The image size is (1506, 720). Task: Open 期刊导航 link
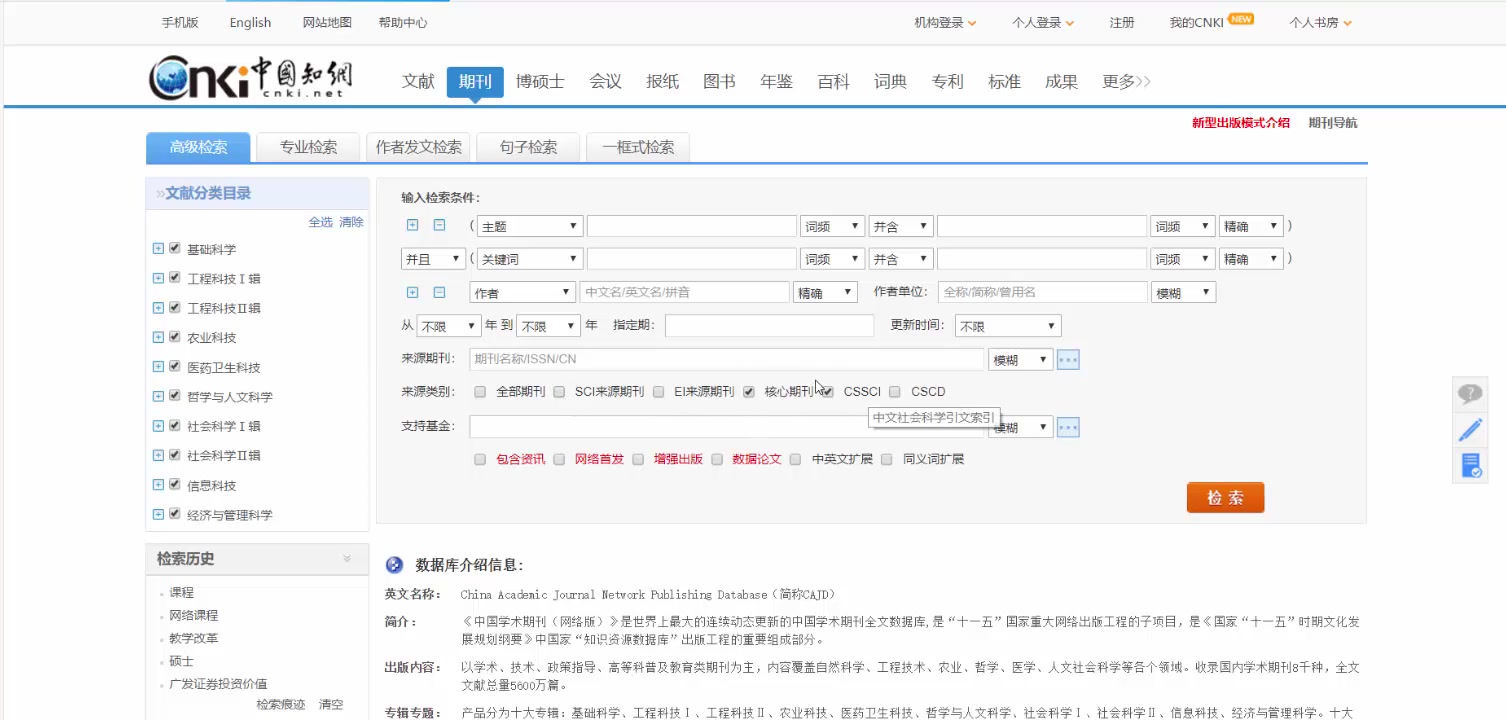pos(1333,123)
